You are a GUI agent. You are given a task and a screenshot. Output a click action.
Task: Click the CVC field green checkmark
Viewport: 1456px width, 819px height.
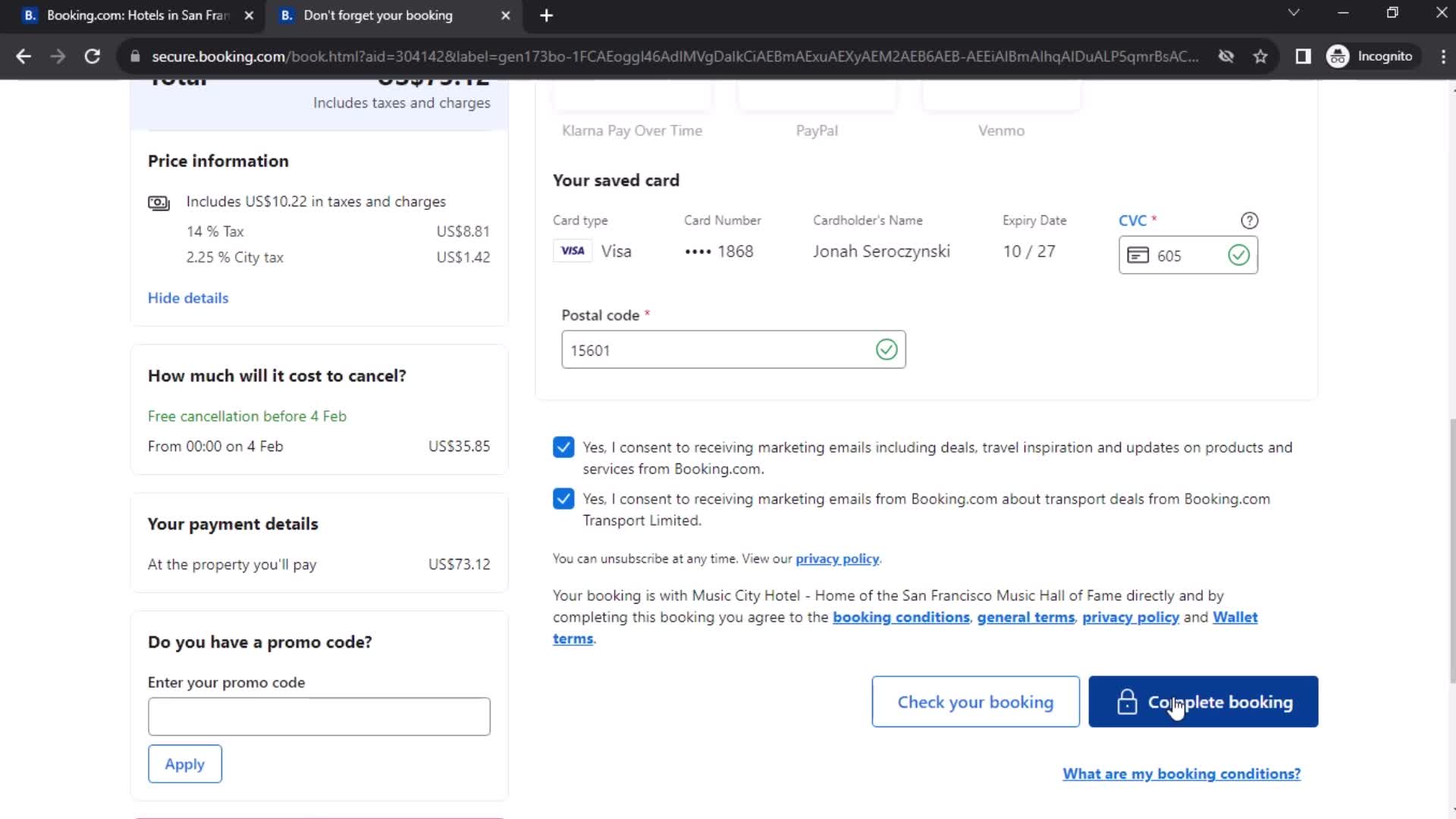pyautogui.click(x=1238, y=255)
